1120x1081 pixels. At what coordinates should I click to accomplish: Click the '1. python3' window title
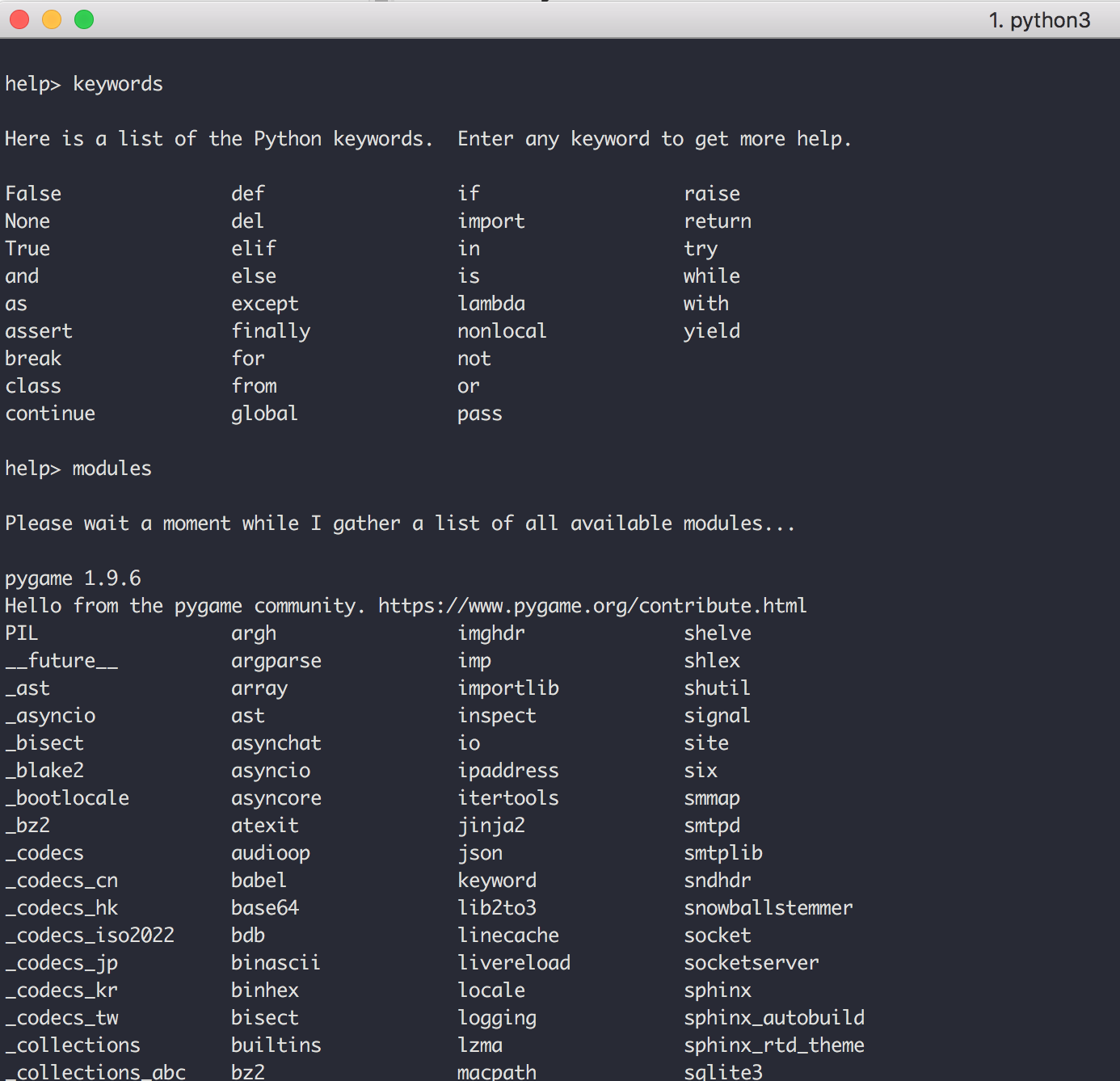[x=1039, y=20]
